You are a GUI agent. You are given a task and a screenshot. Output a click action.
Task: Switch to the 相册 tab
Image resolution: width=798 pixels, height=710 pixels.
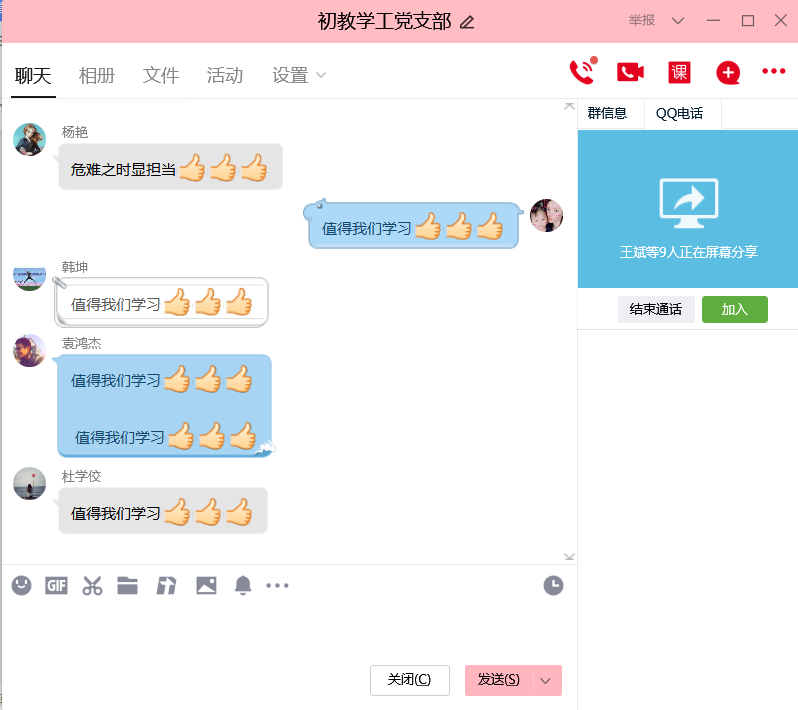tap(97, 76)
